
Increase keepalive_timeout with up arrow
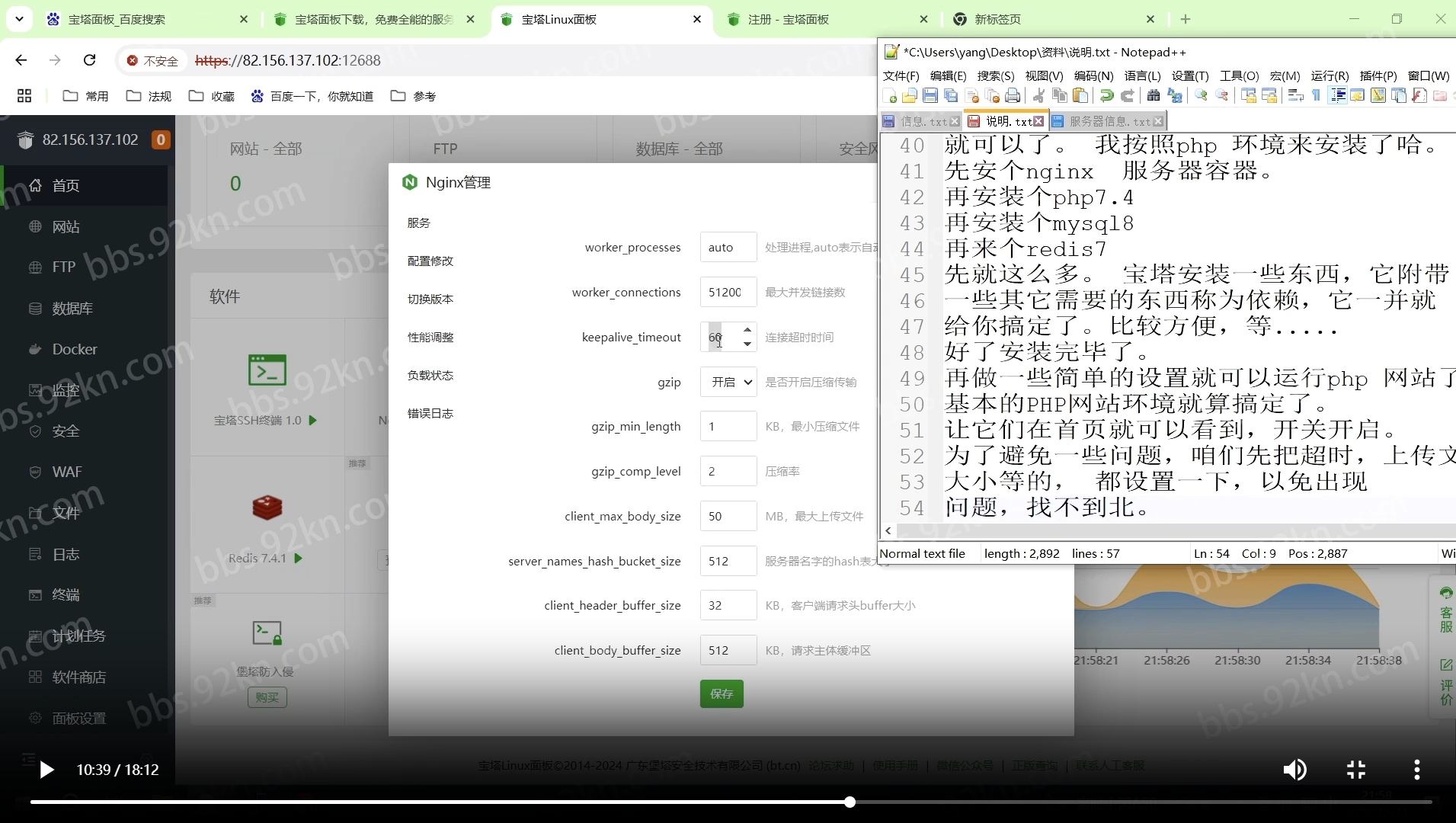click(747, 330)
